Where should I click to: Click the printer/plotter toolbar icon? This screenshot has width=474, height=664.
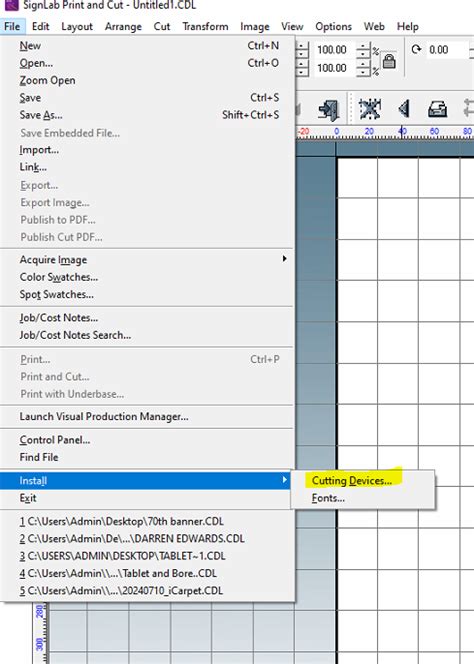click(437, 109)
